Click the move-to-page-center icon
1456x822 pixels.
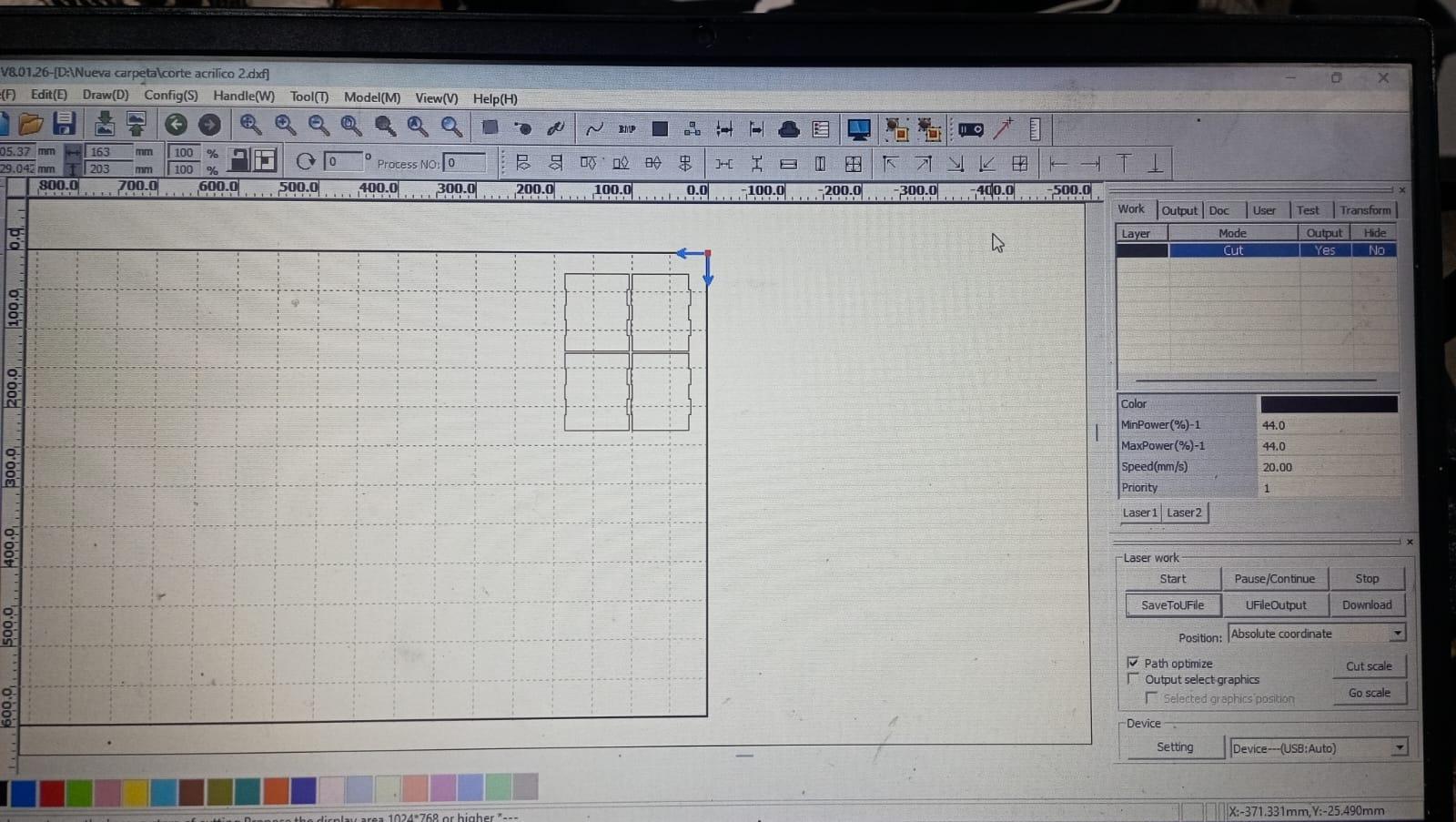pos(1020,164)
